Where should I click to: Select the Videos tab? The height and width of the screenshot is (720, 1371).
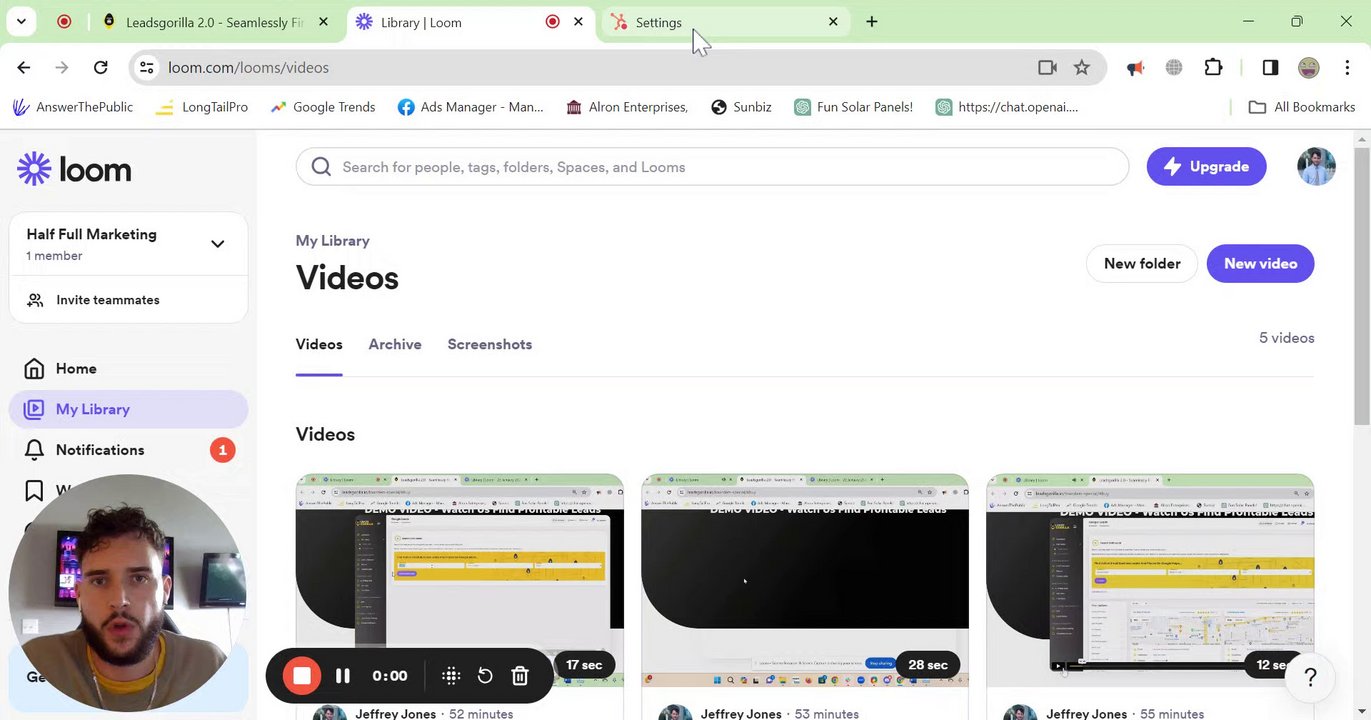(x=319, y=344)
